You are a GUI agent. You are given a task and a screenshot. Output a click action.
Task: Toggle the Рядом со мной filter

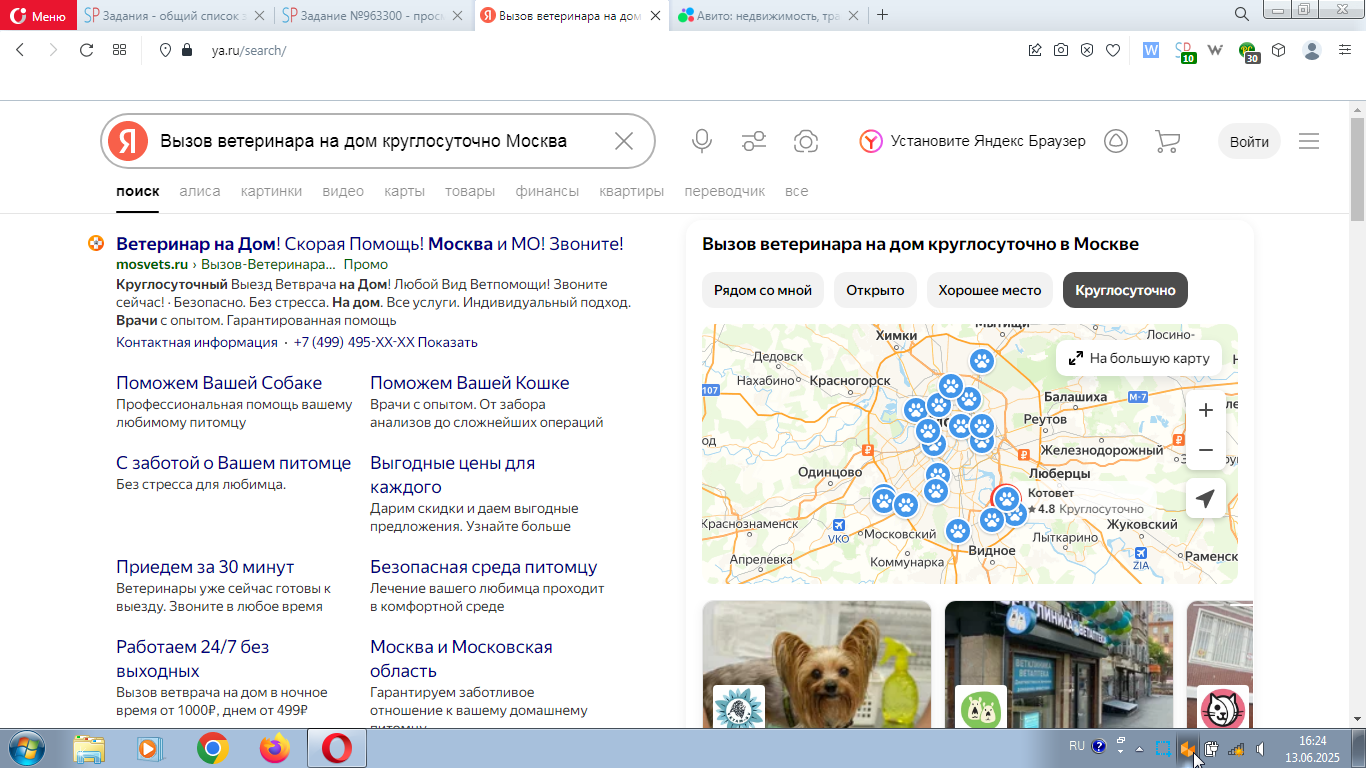(762, 290)
